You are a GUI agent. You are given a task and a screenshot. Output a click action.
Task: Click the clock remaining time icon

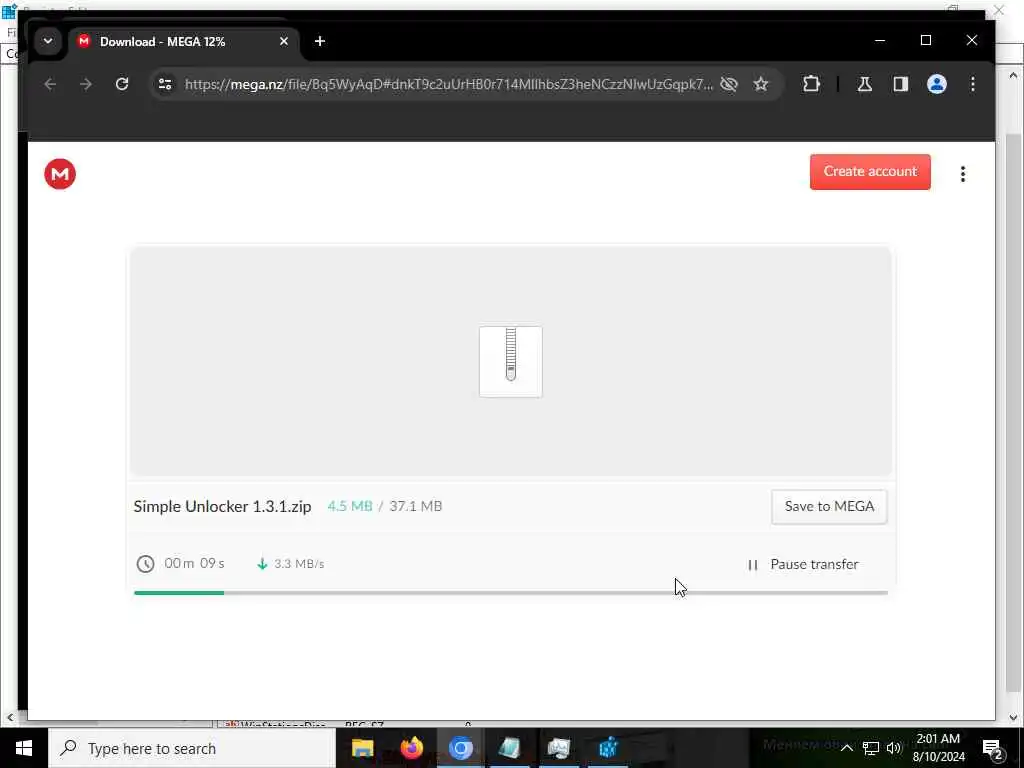145,564
